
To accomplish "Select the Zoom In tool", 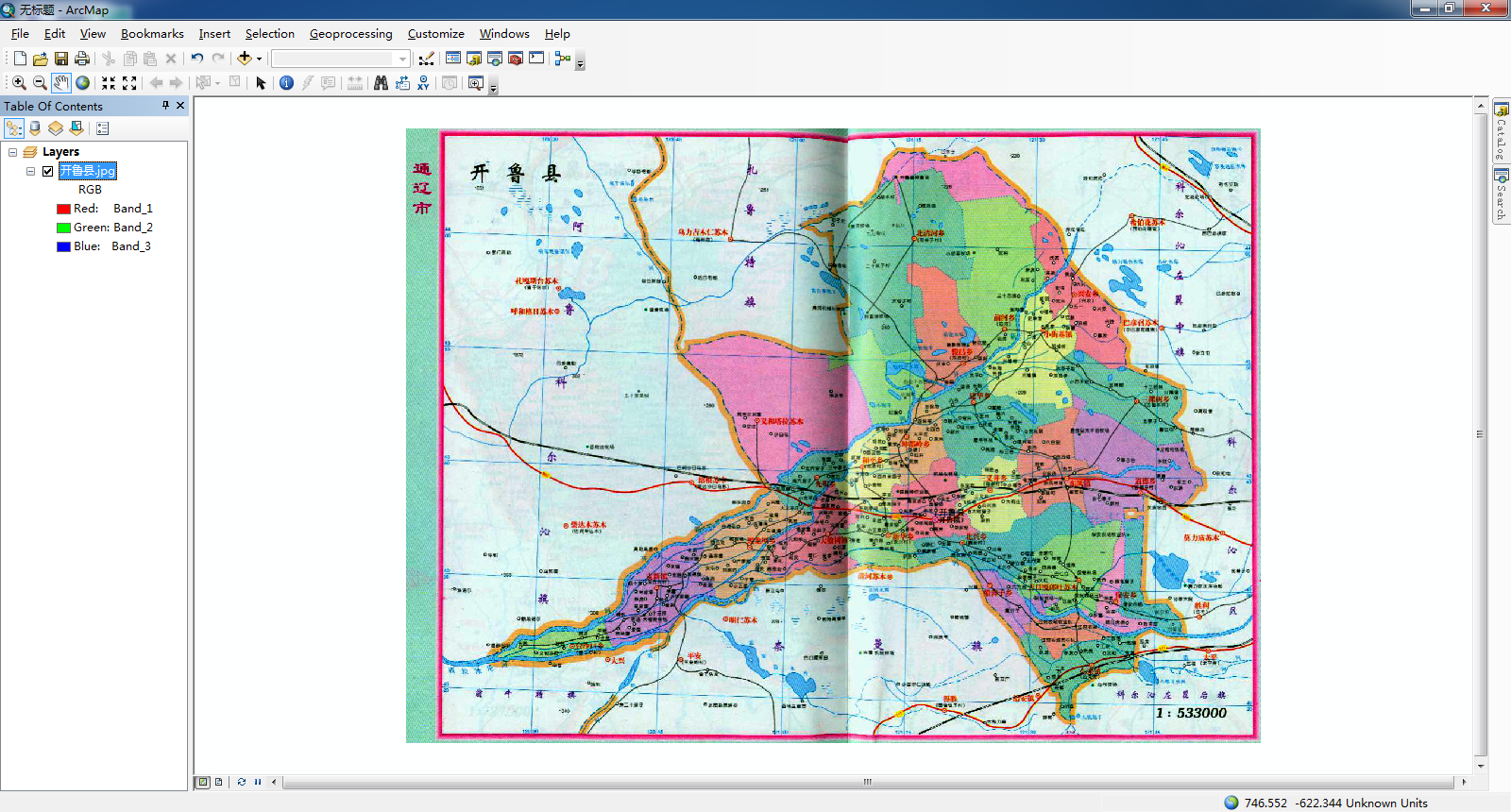I will (x=19, y=83).
